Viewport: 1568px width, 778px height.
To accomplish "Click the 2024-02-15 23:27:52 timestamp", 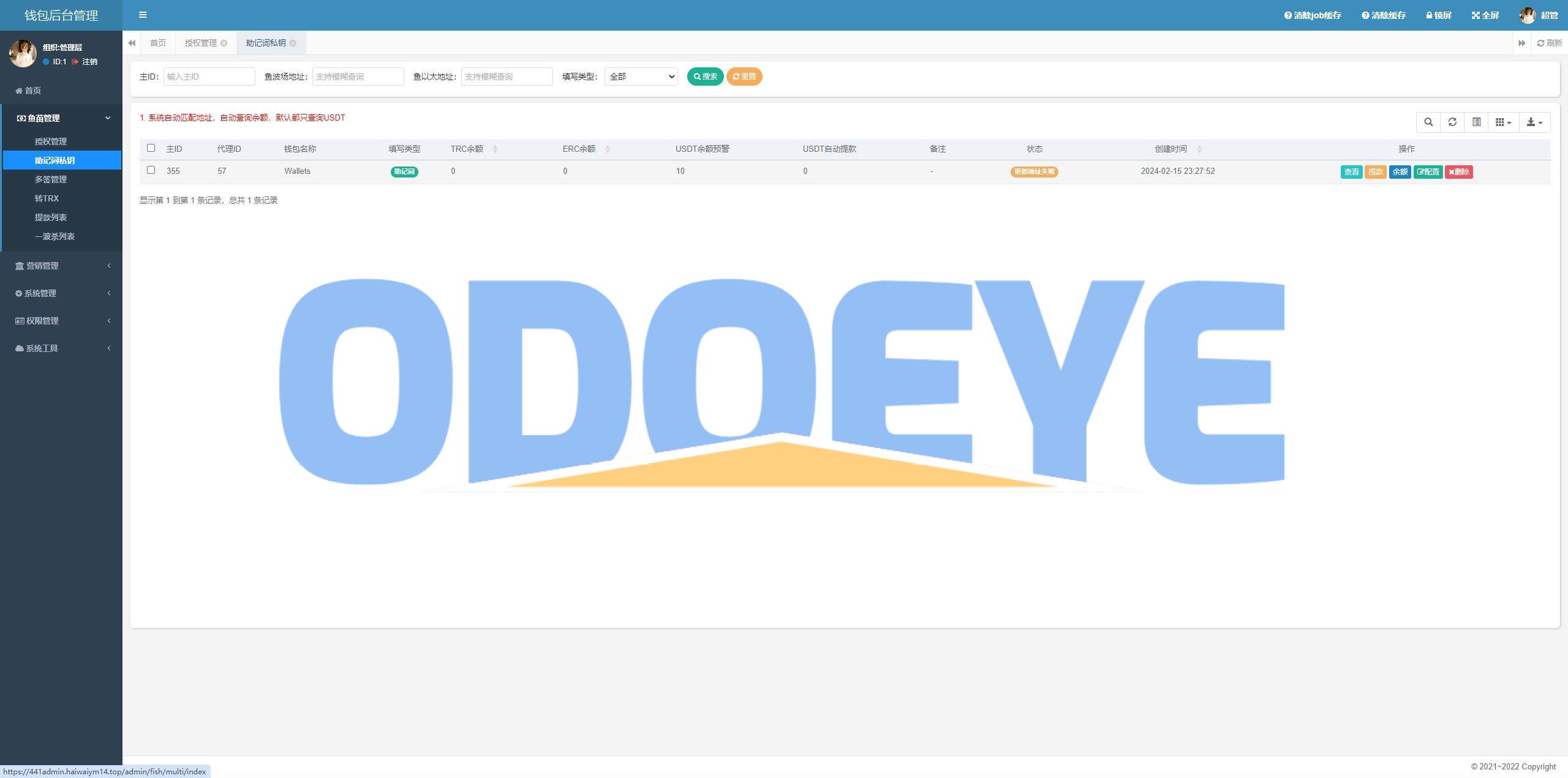I will tap(1178, 171).
